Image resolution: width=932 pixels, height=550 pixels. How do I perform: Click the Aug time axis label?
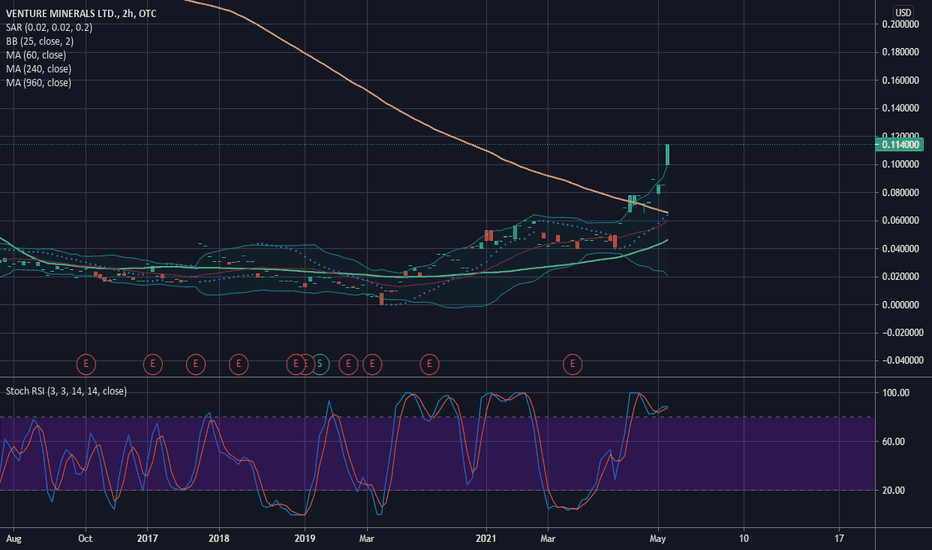(14, 539)
